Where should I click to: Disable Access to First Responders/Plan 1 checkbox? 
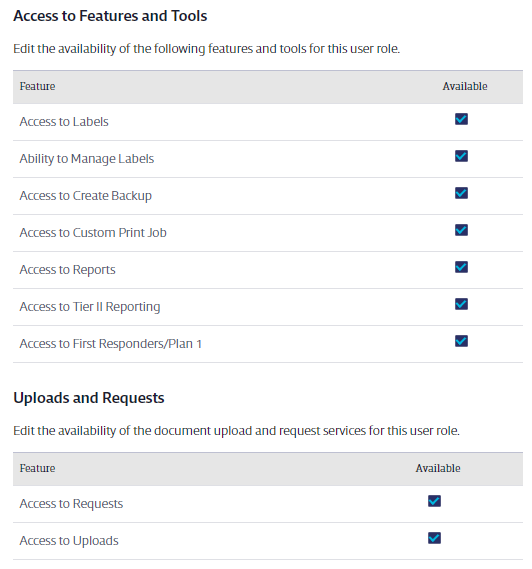pos(461,341)
